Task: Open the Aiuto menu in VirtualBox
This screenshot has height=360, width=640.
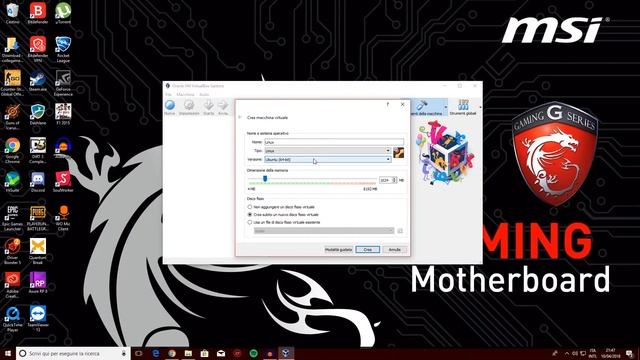Action: [204, 95]
